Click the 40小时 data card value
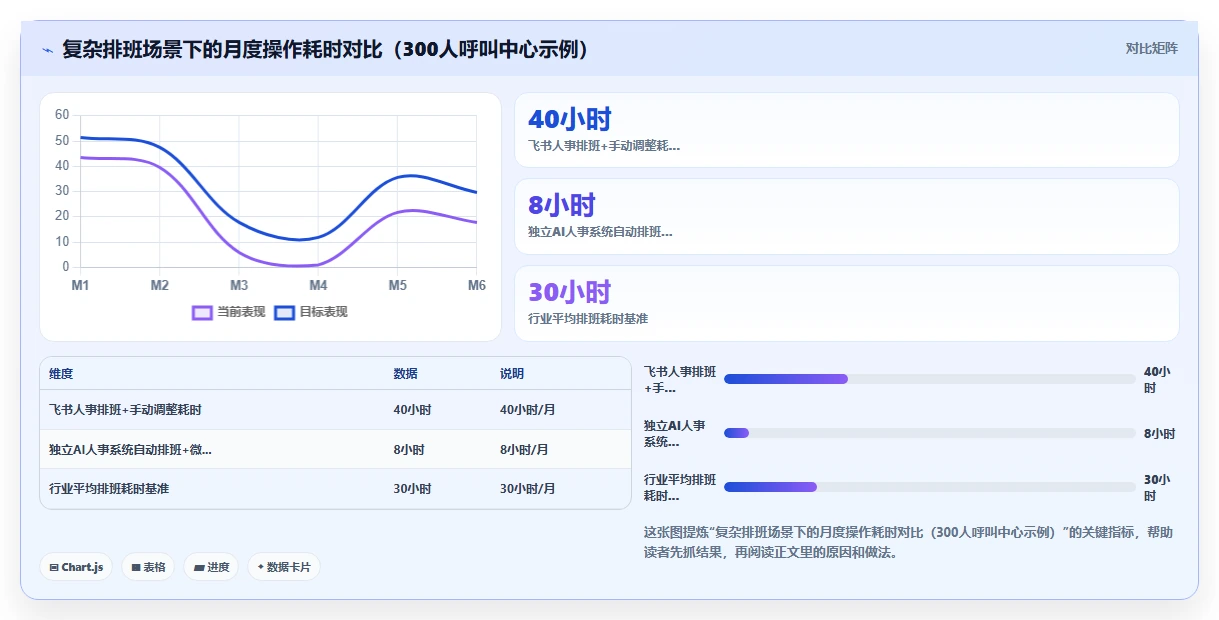The image size is (1219, 620). pos(570,120)
